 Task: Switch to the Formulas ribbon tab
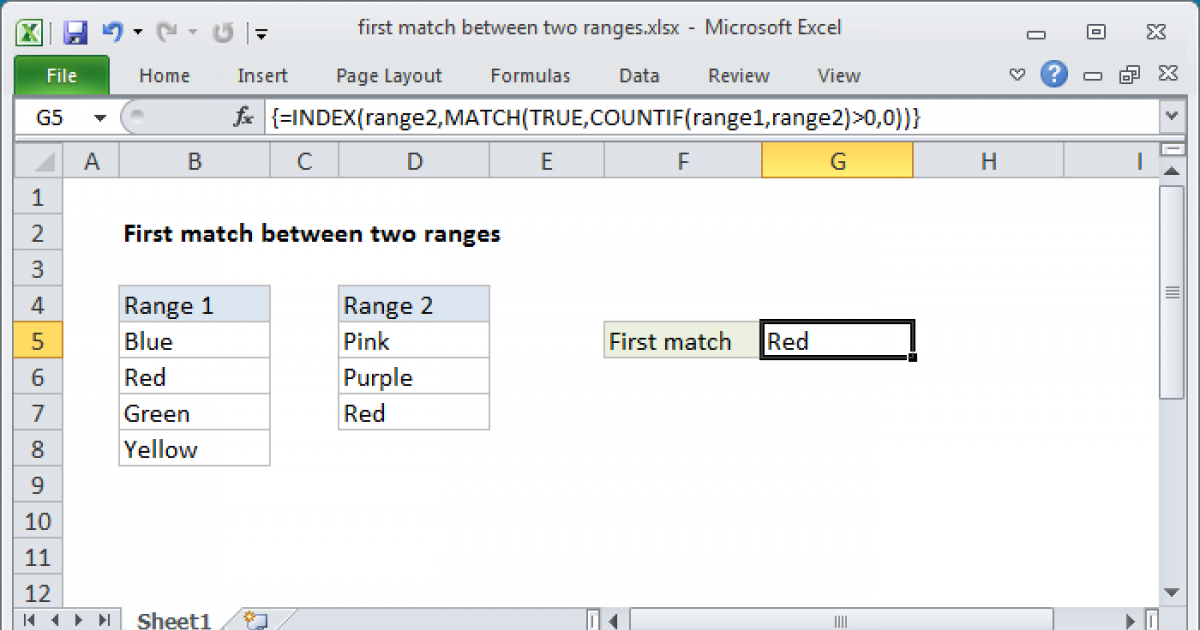coord(530,75)
